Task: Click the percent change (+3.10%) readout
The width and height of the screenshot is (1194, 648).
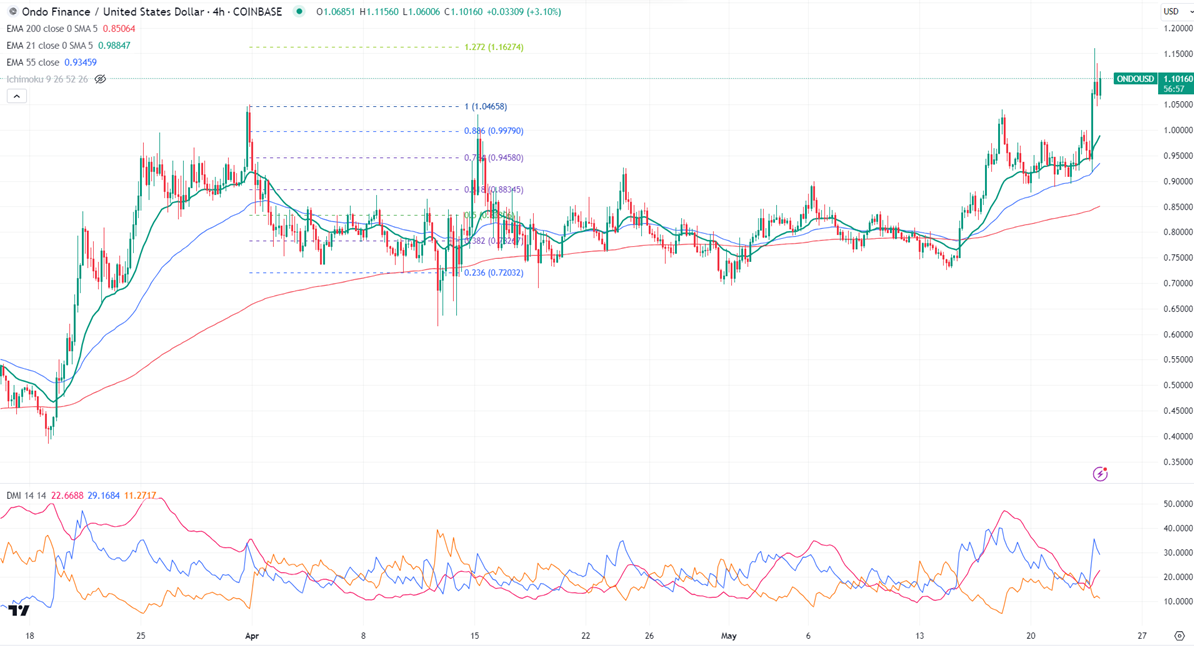Action: [544, 11]
